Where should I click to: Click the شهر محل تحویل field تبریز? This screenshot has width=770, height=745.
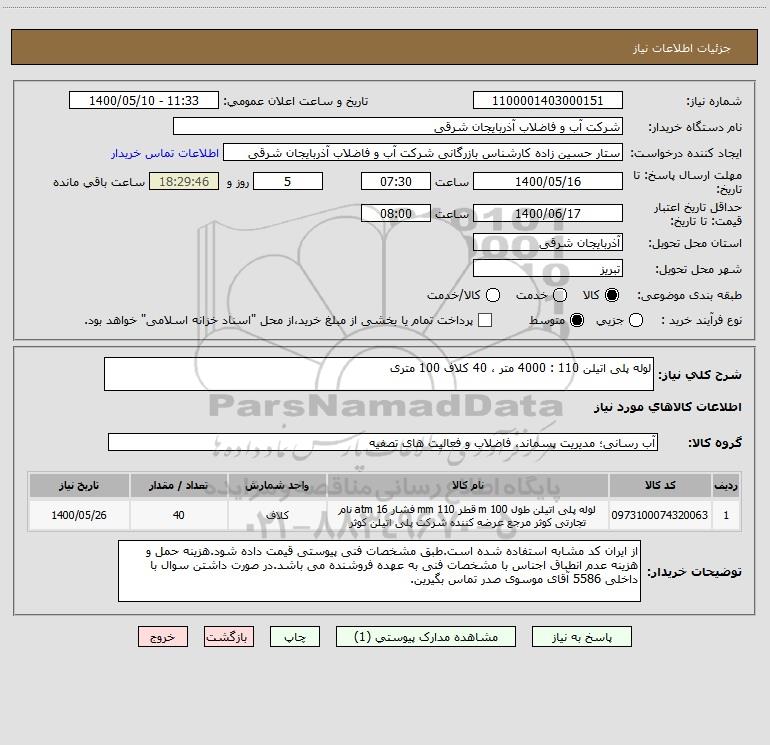pos(548,269)
